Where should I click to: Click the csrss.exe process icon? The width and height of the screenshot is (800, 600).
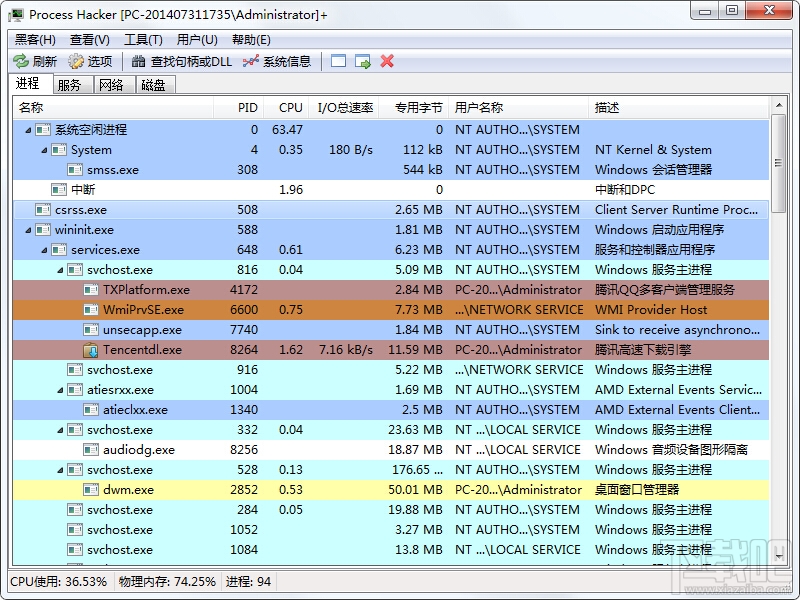click(43, 210)
